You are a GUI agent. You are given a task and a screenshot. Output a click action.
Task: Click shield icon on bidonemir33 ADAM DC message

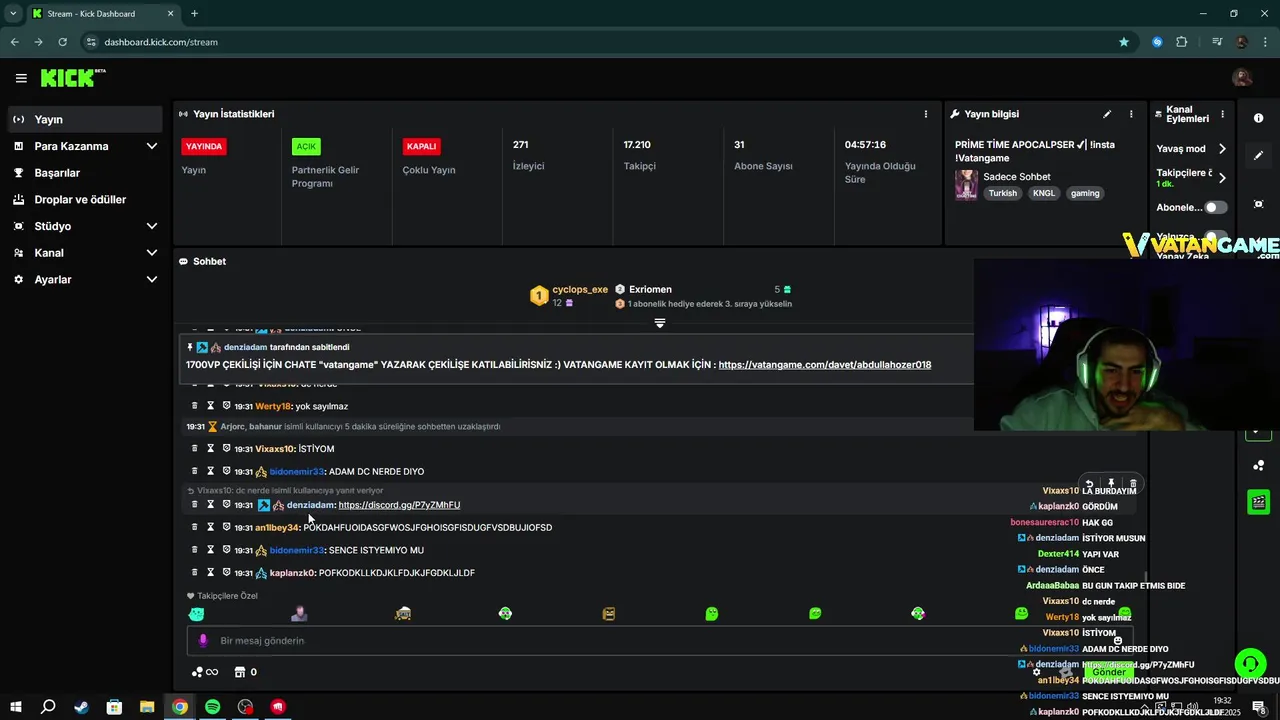point(227,471)
